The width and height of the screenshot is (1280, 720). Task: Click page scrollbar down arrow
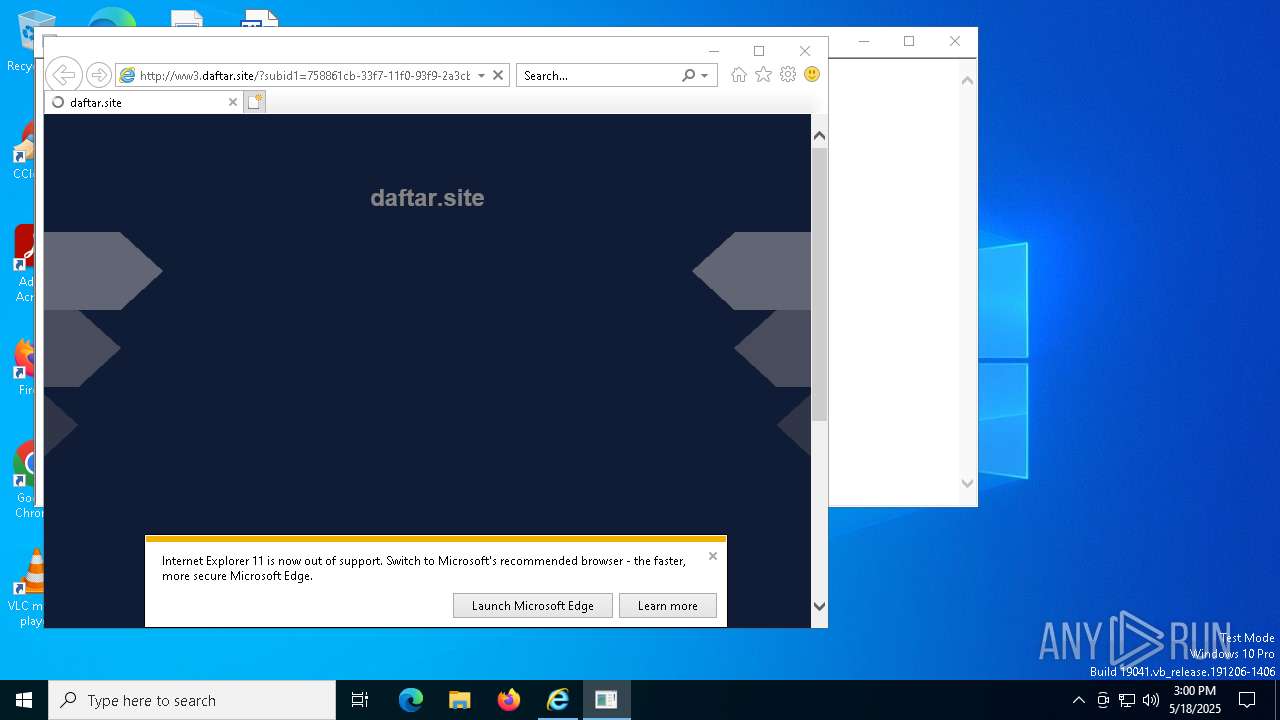click(x=819, y=606)
